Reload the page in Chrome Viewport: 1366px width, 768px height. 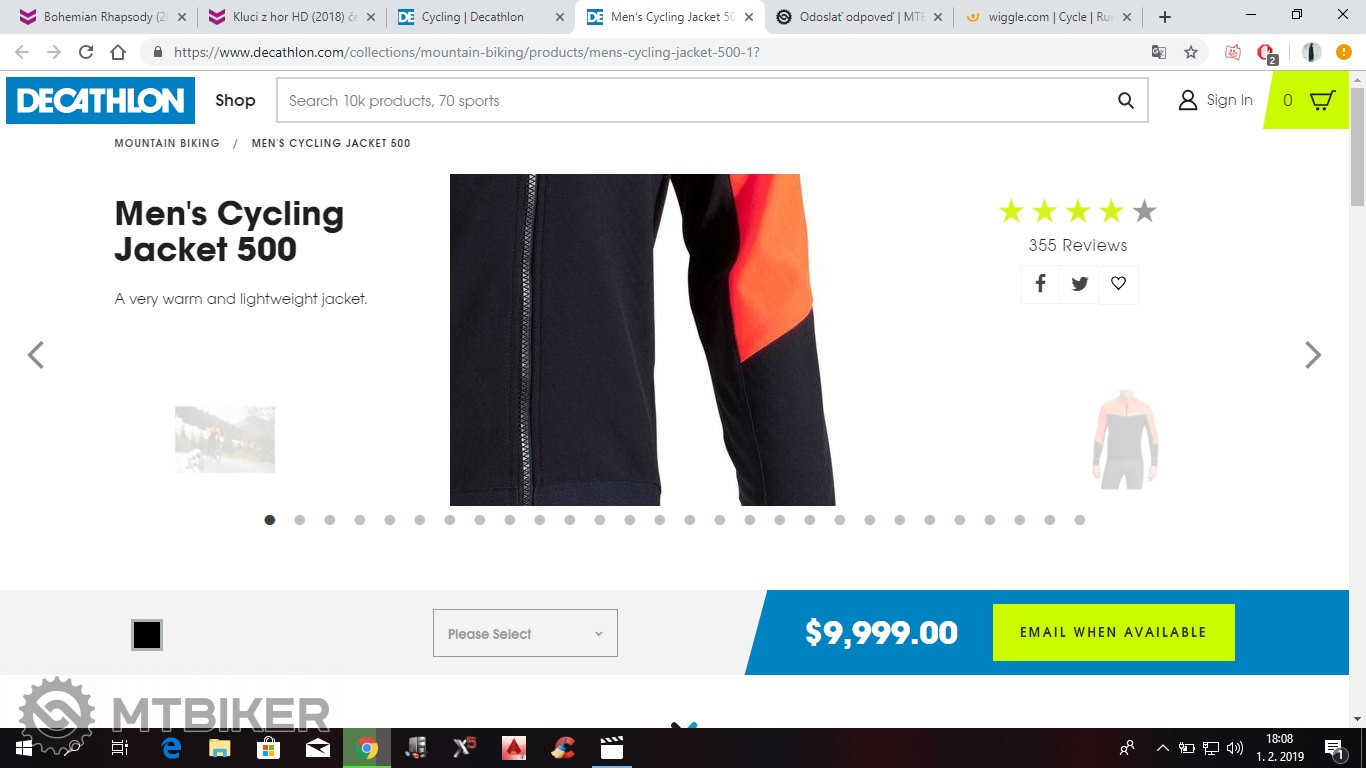click(86, 52)
